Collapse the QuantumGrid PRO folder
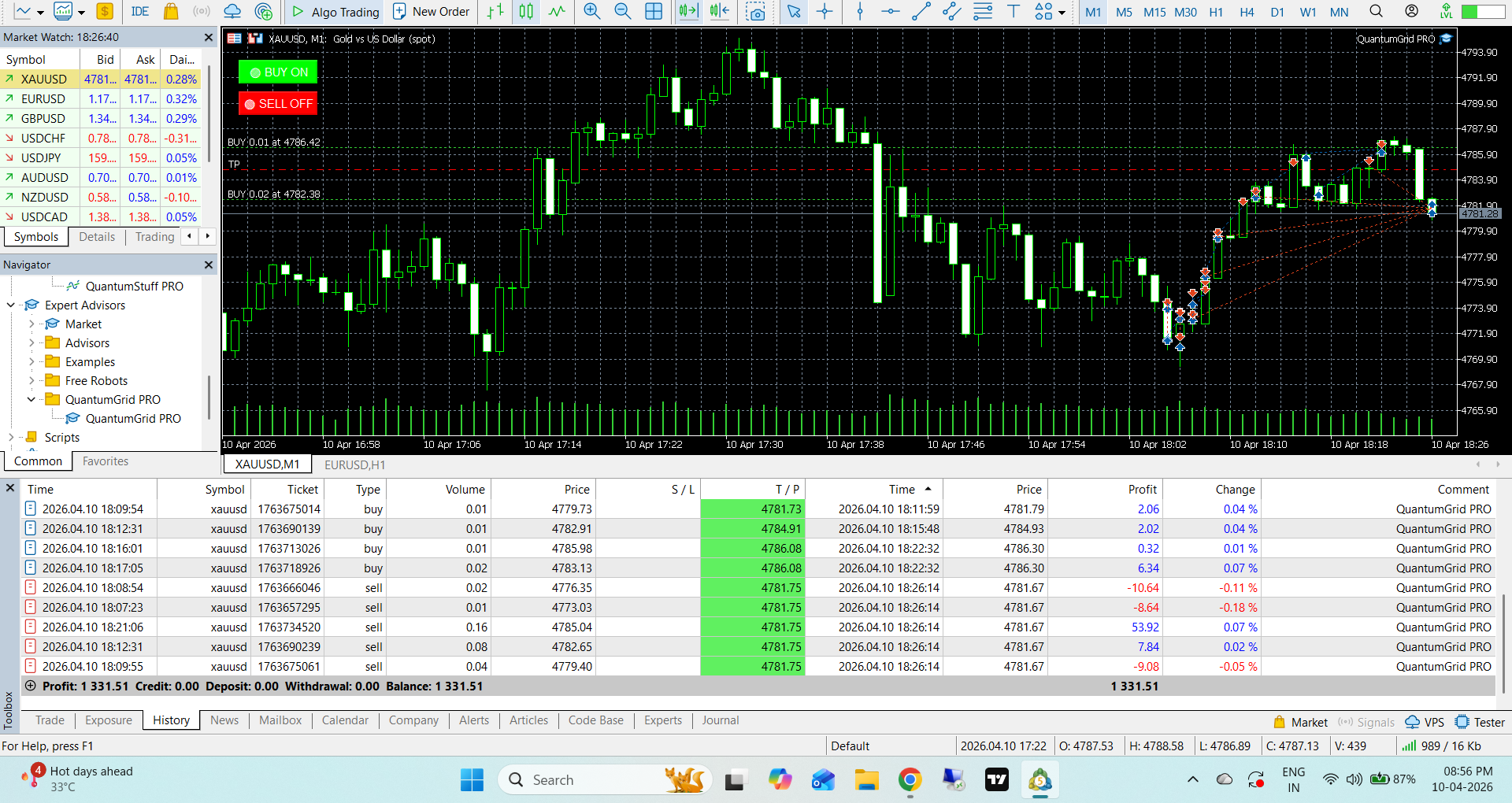 point(31,400)
